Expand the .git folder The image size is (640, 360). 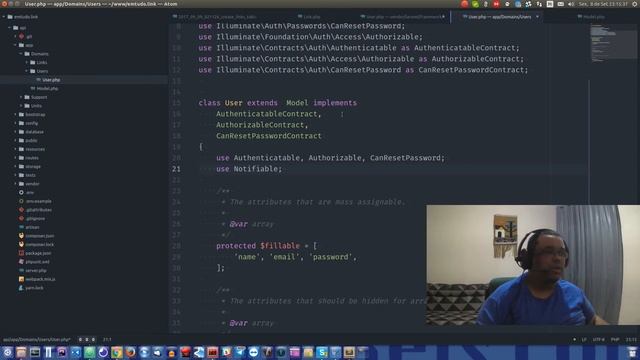(16, 36)
